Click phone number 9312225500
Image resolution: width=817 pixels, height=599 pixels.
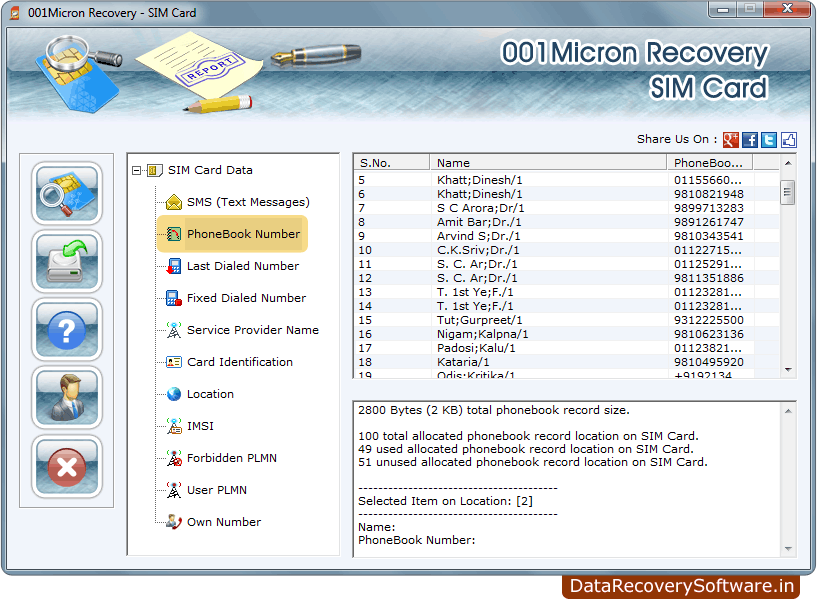pyautogui.click(x=709, y=320)
